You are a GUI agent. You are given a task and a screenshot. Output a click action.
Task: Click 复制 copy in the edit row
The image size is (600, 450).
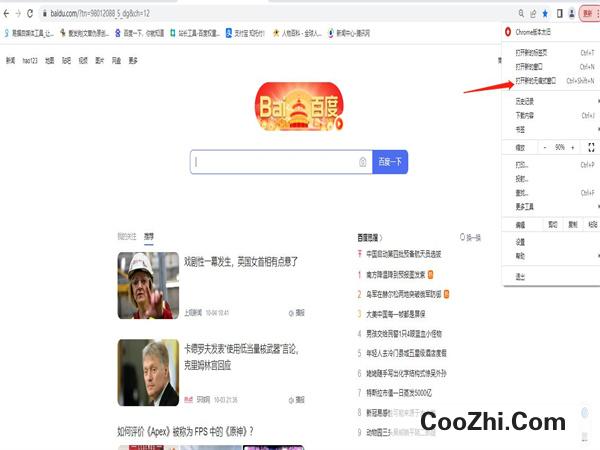pos(573,225)
